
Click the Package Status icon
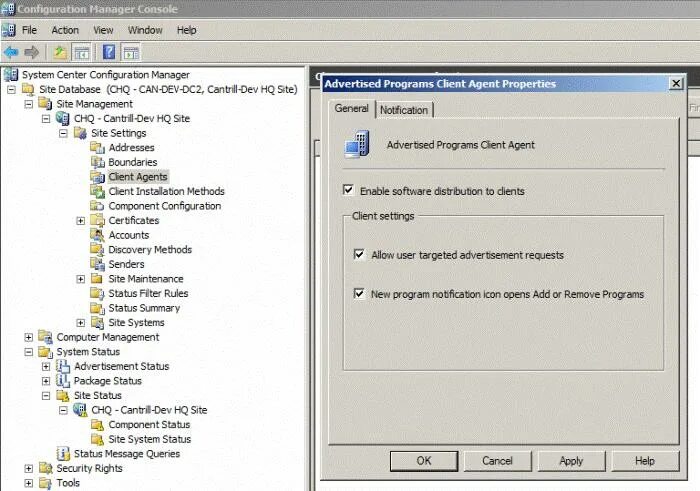pyautogui.click(x=63, y=381)
